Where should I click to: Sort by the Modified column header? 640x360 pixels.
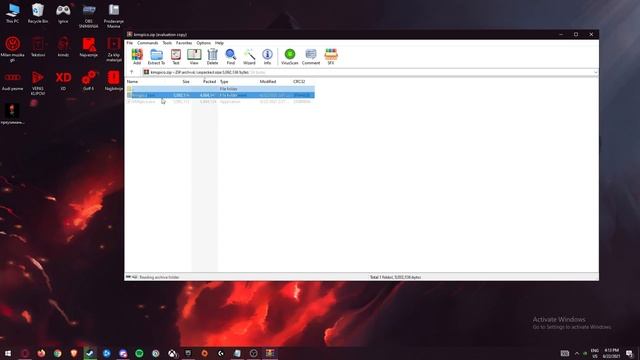click(x=268, y=82)
